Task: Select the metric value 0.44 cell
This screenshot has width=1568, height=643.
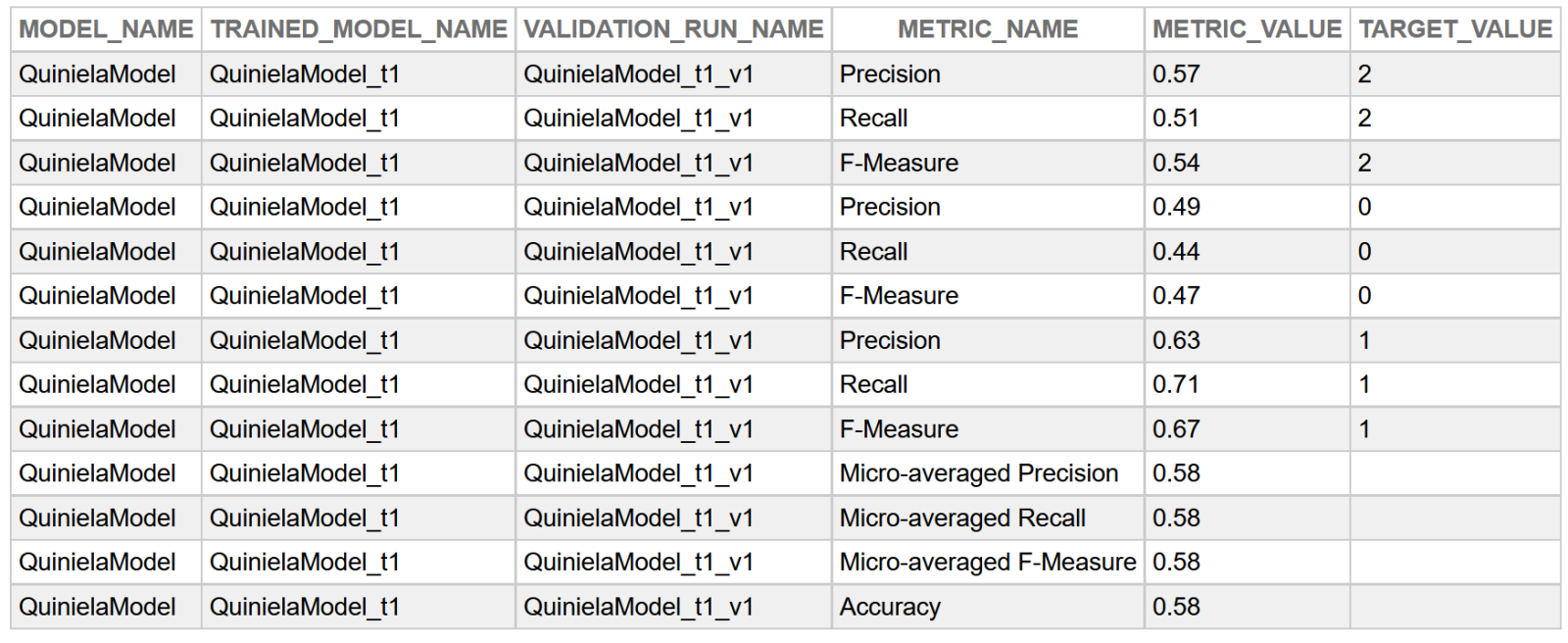Action: (1176, 252)
